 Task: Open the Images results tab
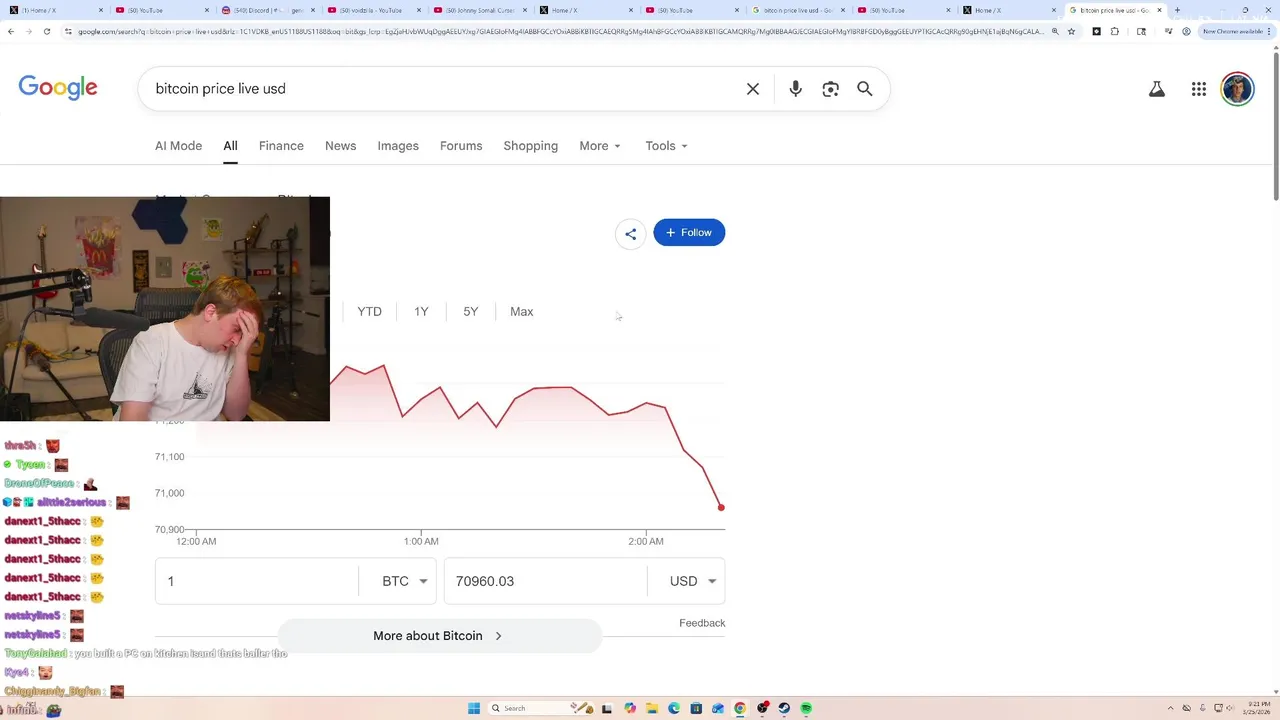click(398, 146)
